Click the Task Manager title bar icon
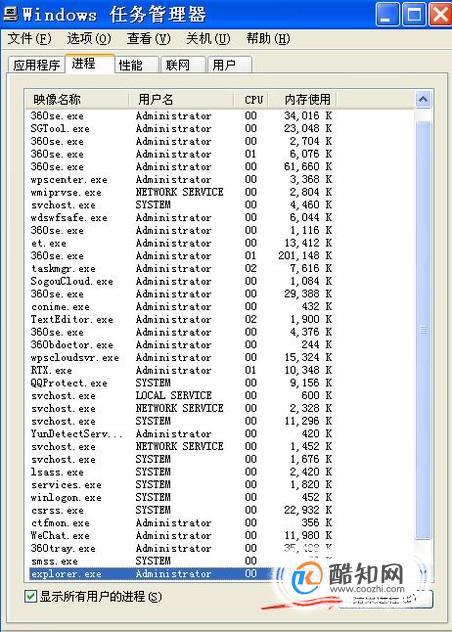 point(10,13)
